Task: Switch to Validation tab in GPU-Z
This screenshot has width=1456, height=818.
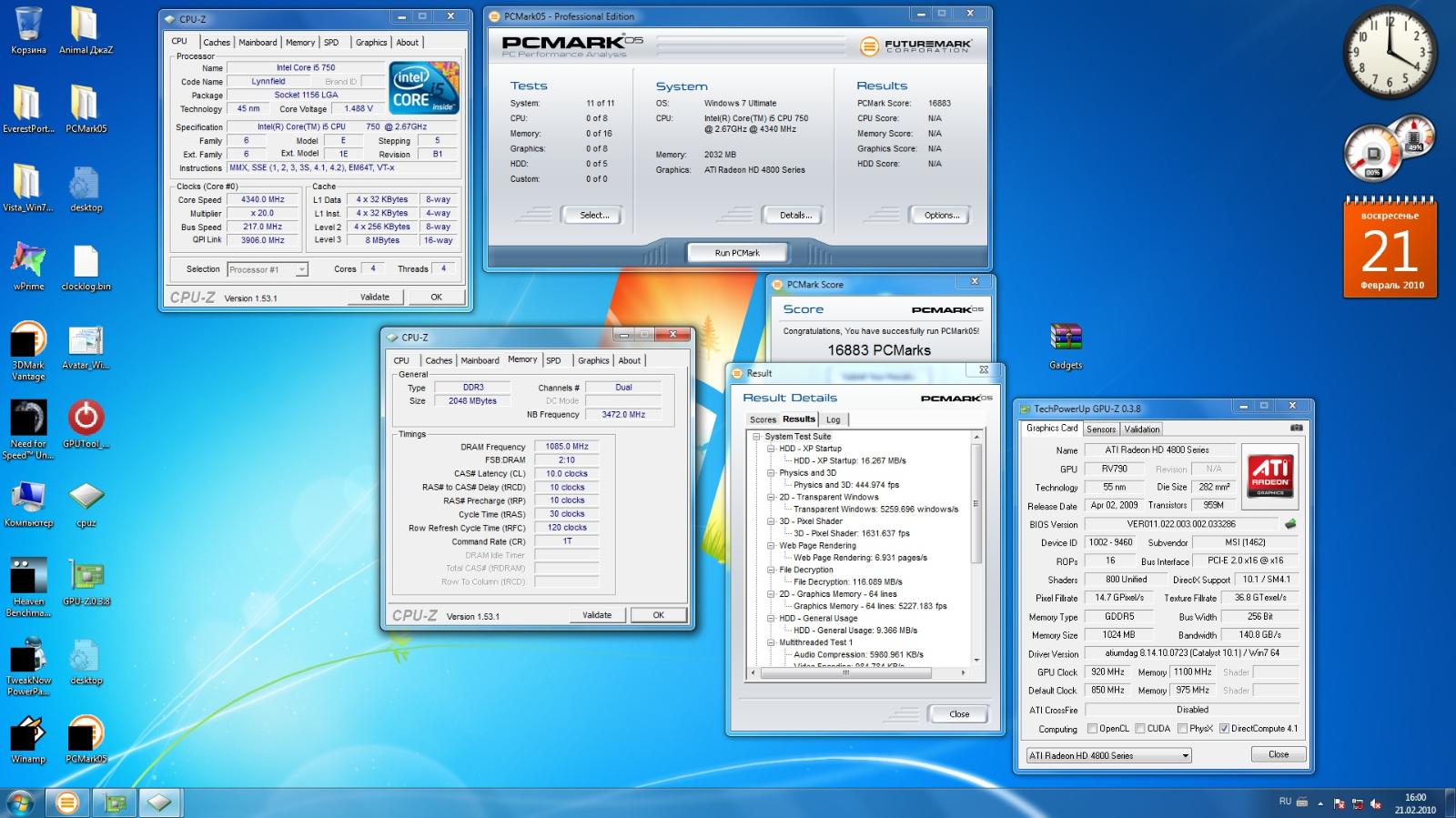Action: [1141, 429]
